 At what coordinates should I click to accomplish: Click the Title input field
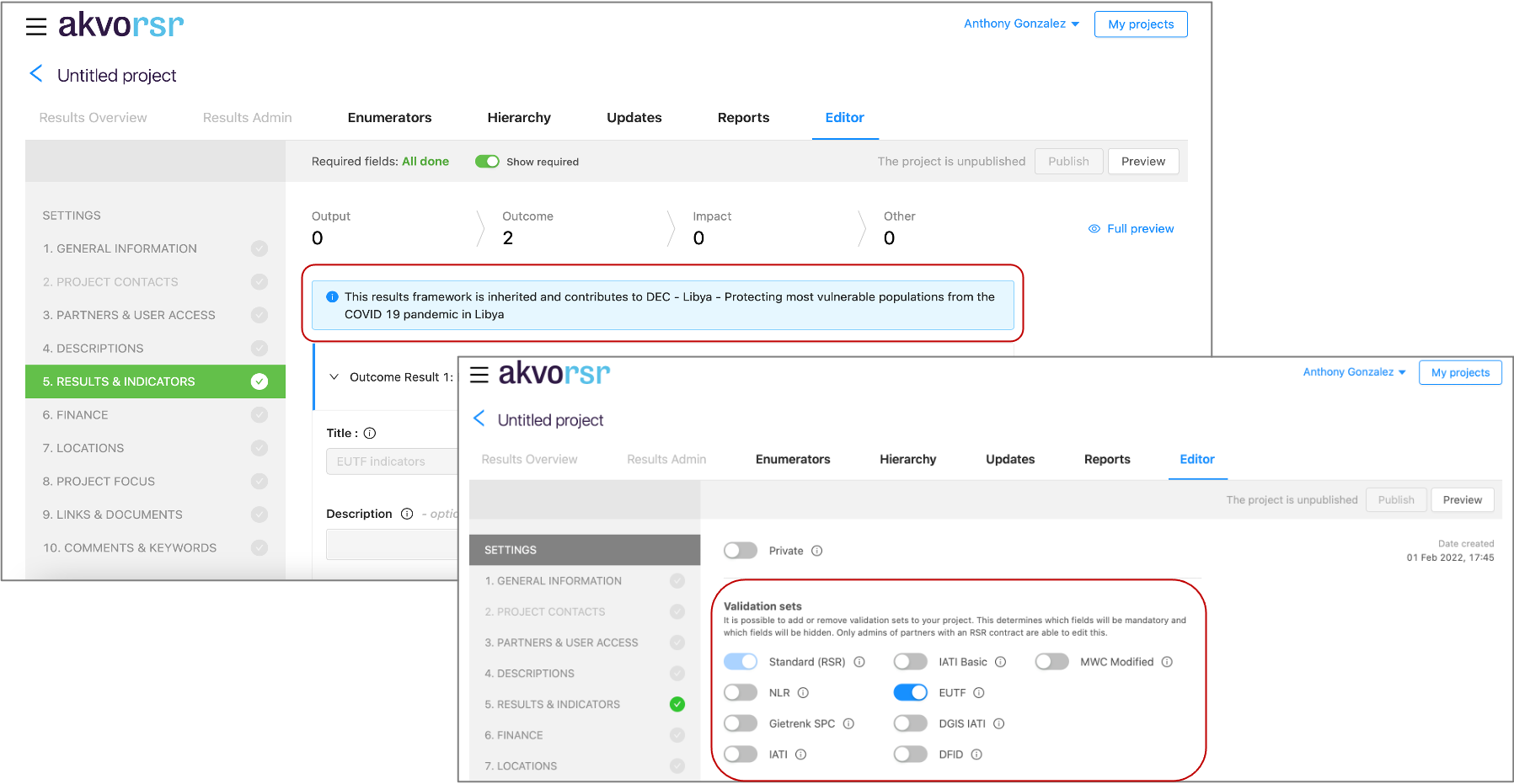point(392,461)
